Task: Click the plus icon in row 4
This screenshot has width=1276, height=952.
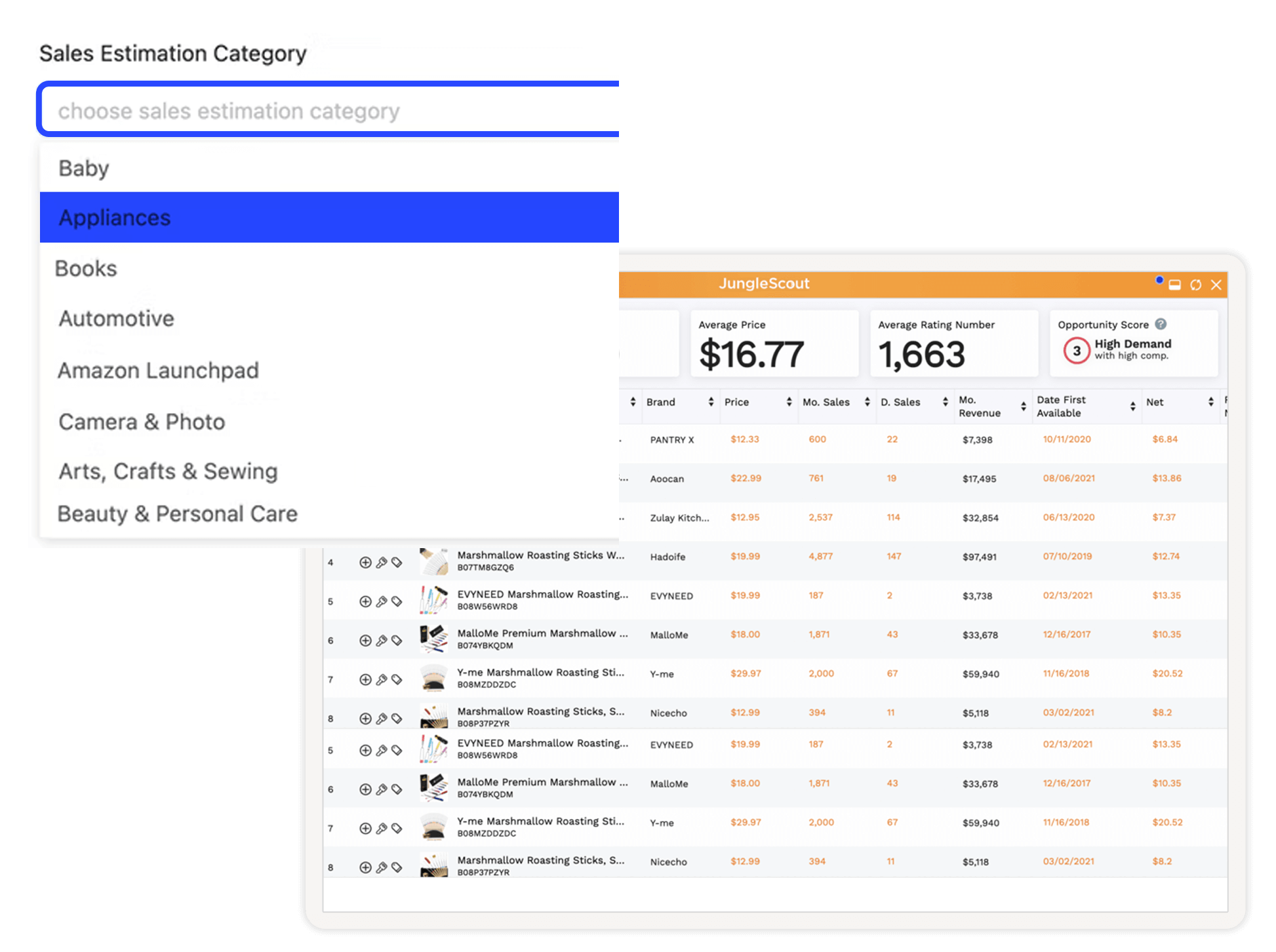Action: pyautogui.click(x=365, y=563)
